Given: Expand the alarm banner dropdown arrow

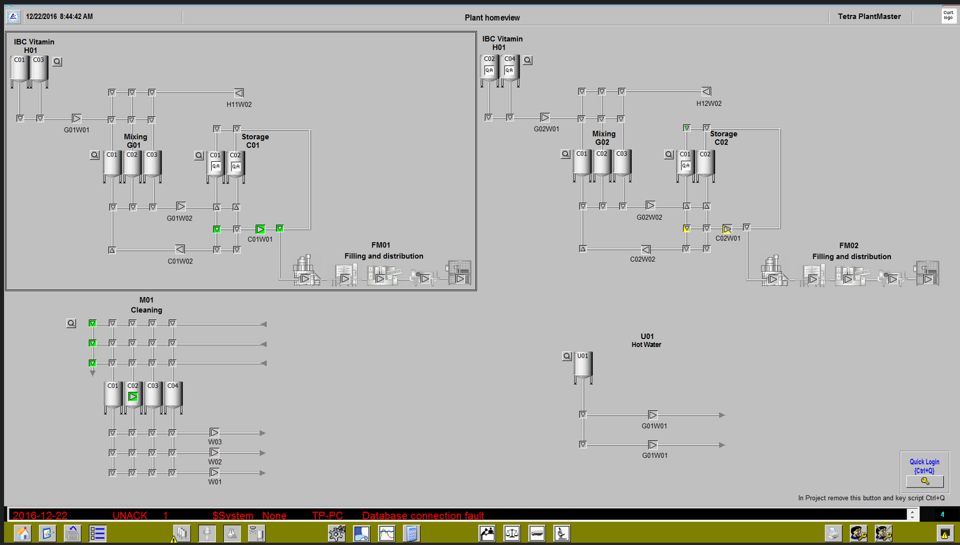Looking at the screenshot, I should tap(912, 515).
